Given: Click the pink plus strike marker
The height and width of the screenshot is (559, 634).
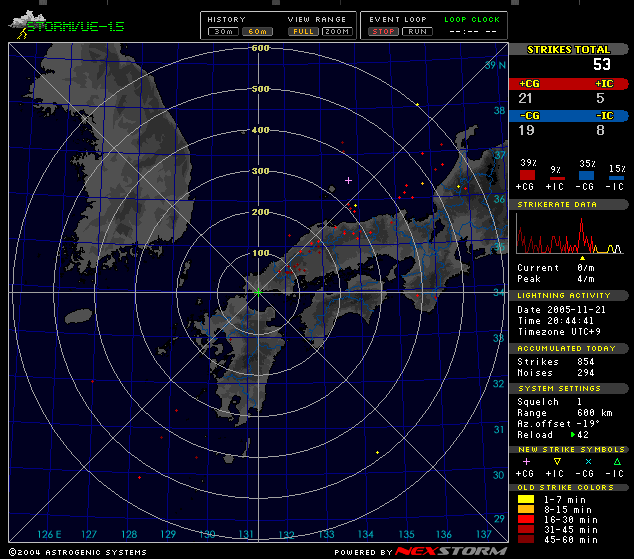Looking at the screenshot, I should [x=348, y=180].
